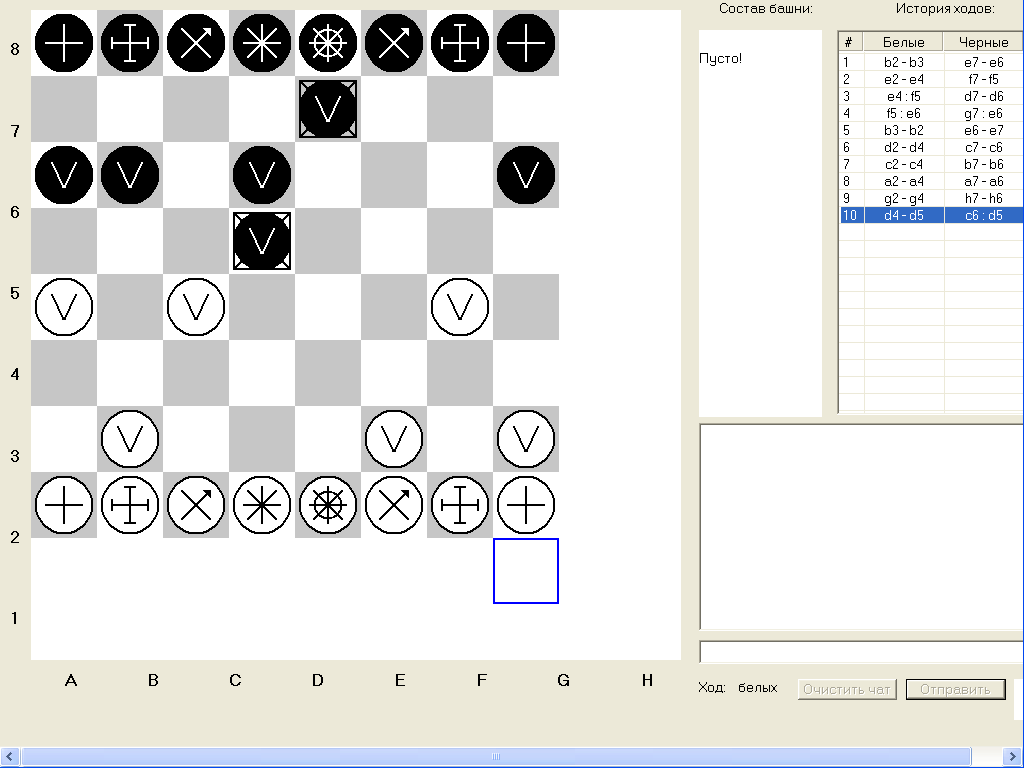Select white move 'c2 - c4' in history
This screenshot has height=768, width=1024.
pyautogui.click(x=904, y=164)
